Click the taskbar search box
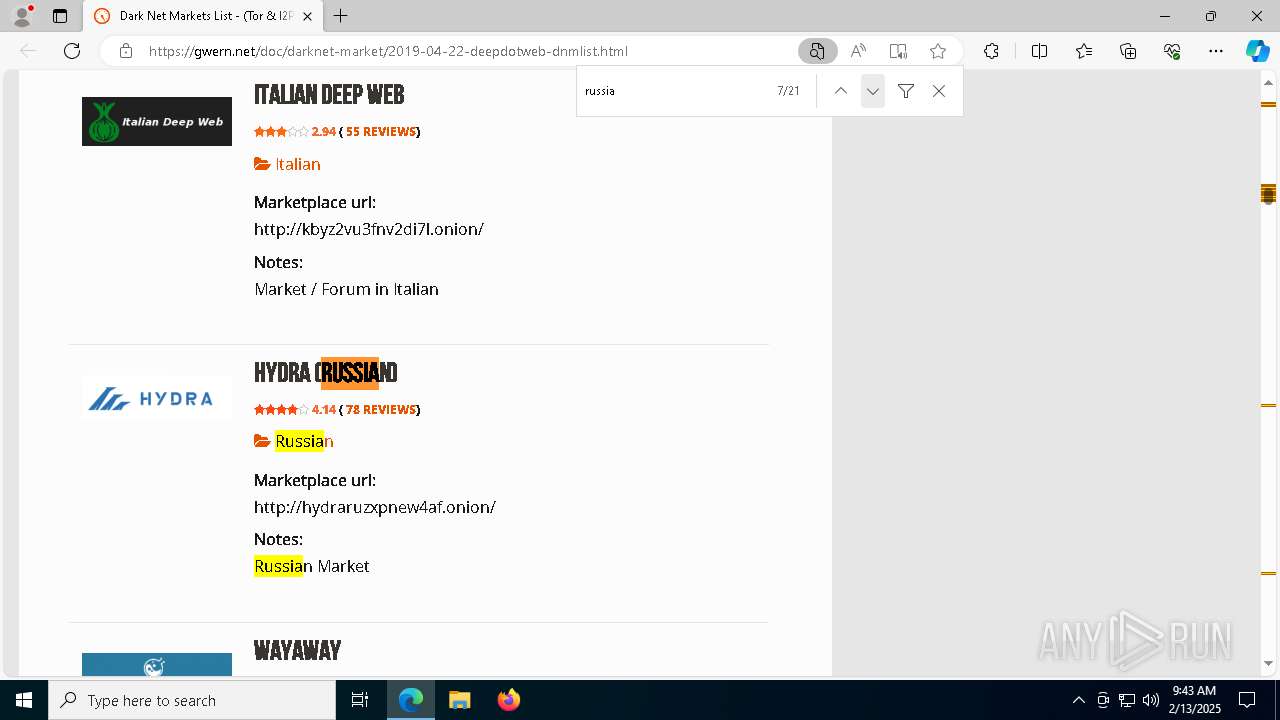1280x720 pixels. [x=192, y=700]
